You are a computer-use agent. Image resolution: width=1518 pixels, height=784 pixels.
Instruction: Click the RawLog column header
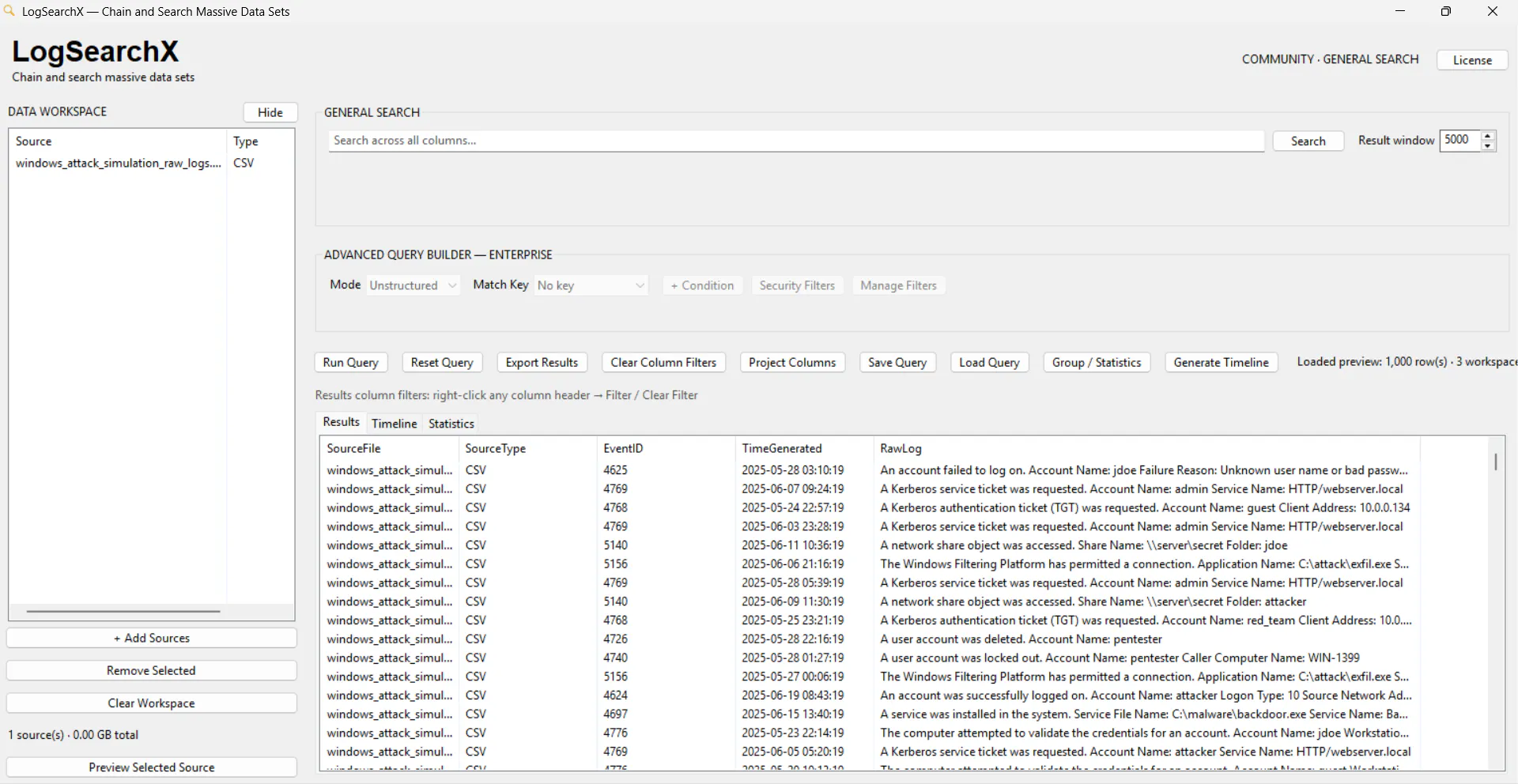pos(1147,448)
